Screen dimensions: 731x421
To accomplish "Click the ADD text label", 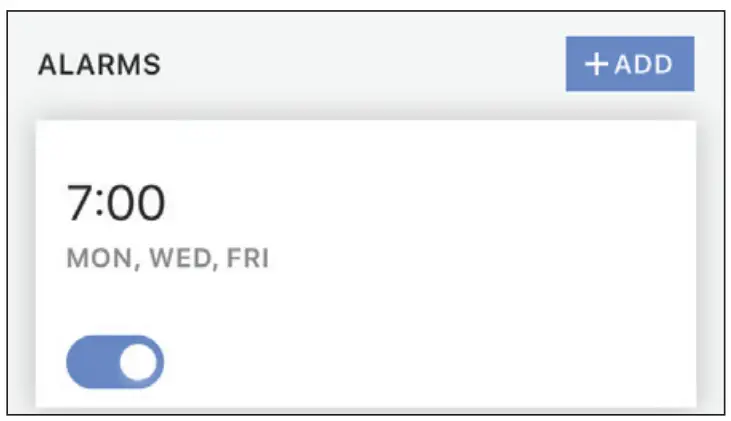I will (643, 64).
